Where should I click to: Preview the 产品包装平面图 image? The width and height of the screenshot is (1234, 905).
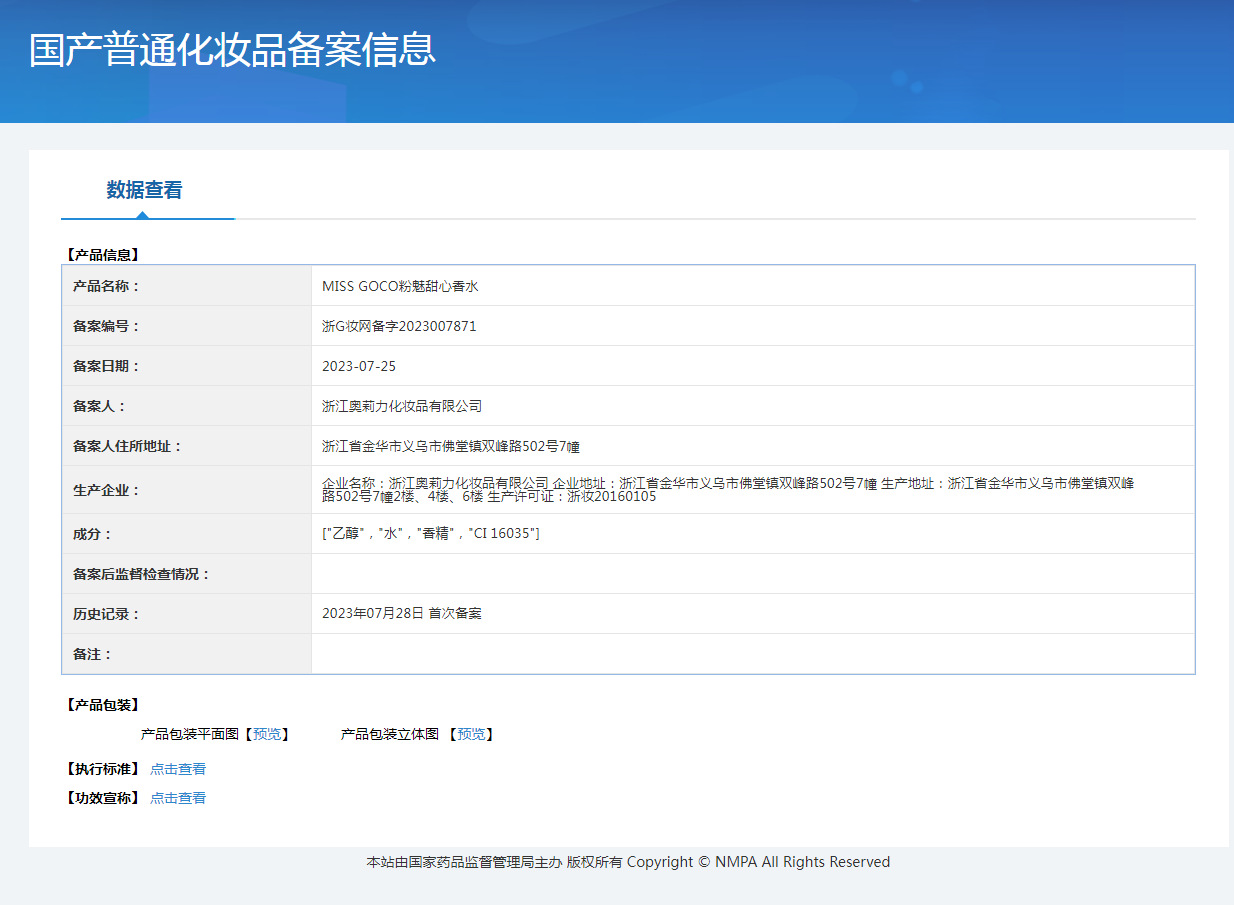click(x=267, y=734)
